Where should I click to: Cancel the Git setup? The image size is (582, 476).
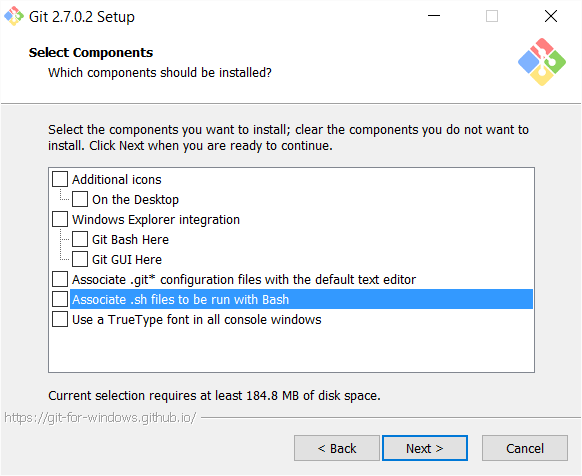525,448
